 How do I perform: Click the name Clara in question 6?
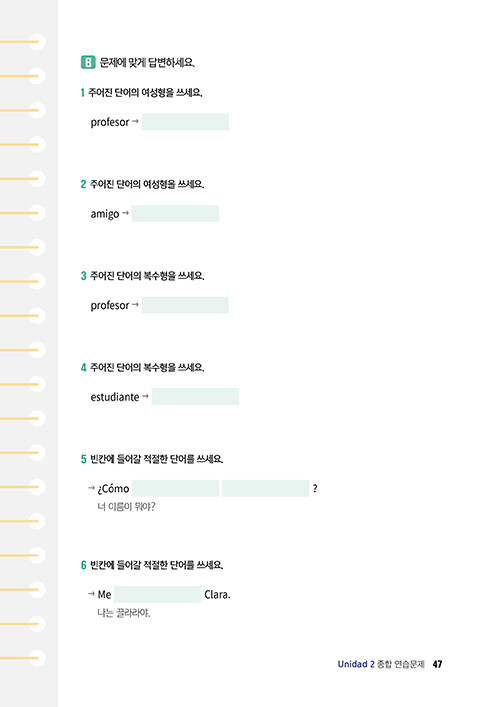tap(217, 595)
